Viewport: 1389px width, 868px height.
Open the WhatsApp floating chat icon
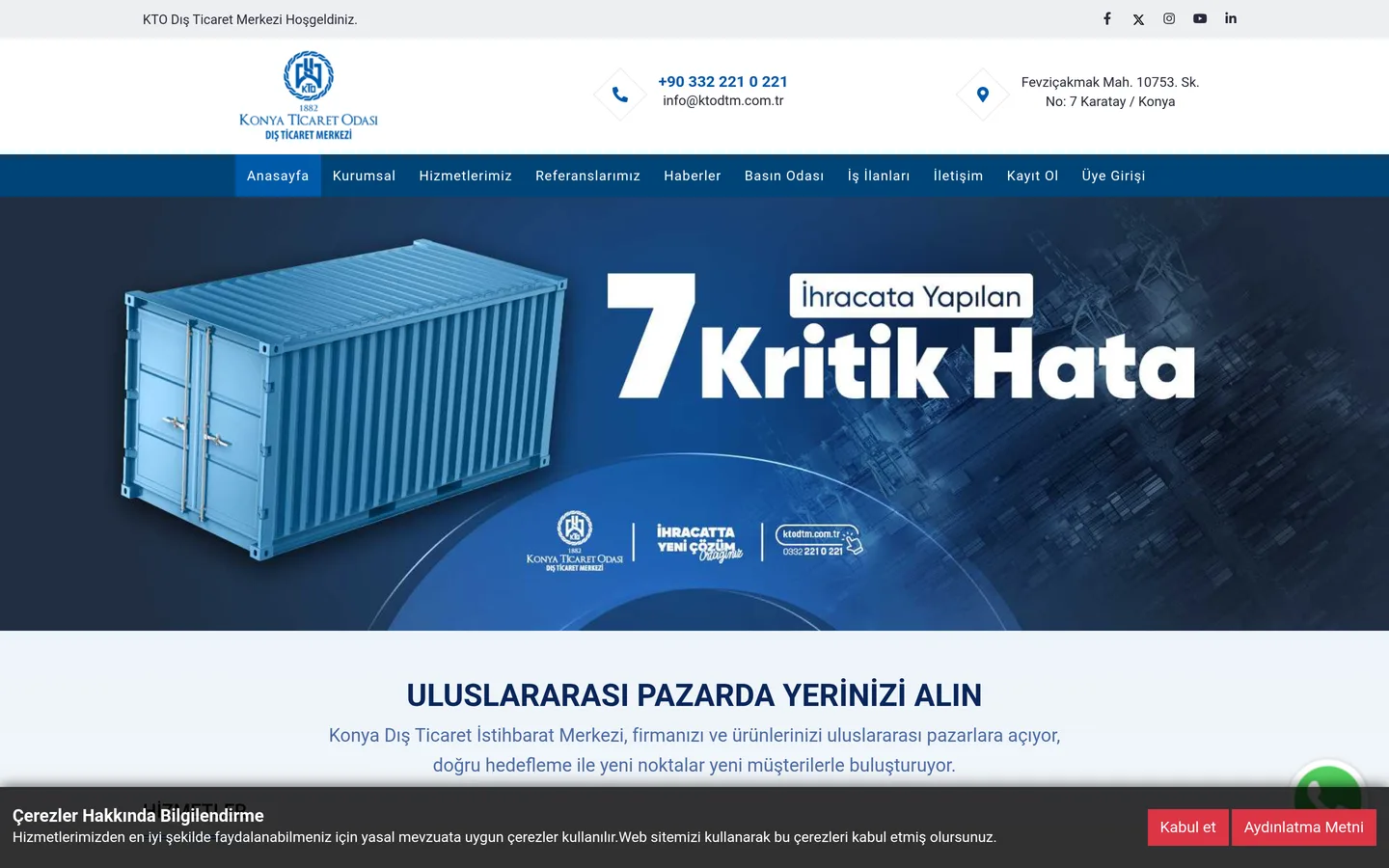pos(1328,797)
